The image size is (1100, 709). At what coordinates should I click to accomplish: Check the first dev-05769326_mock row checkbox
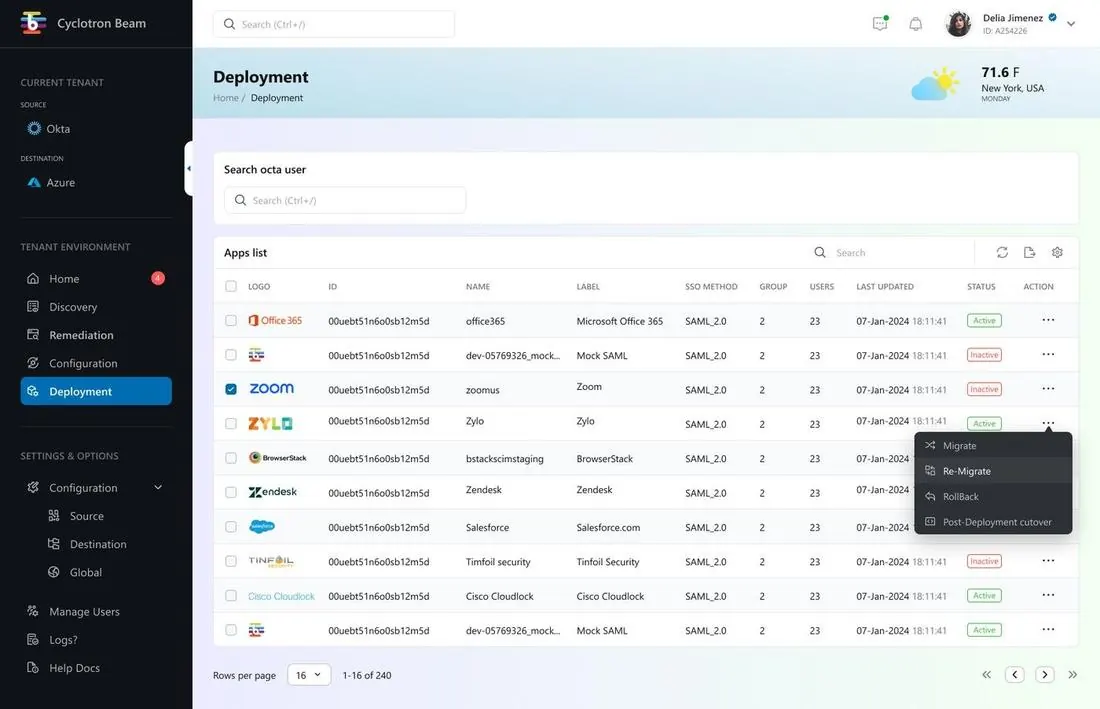coord(231,355)
